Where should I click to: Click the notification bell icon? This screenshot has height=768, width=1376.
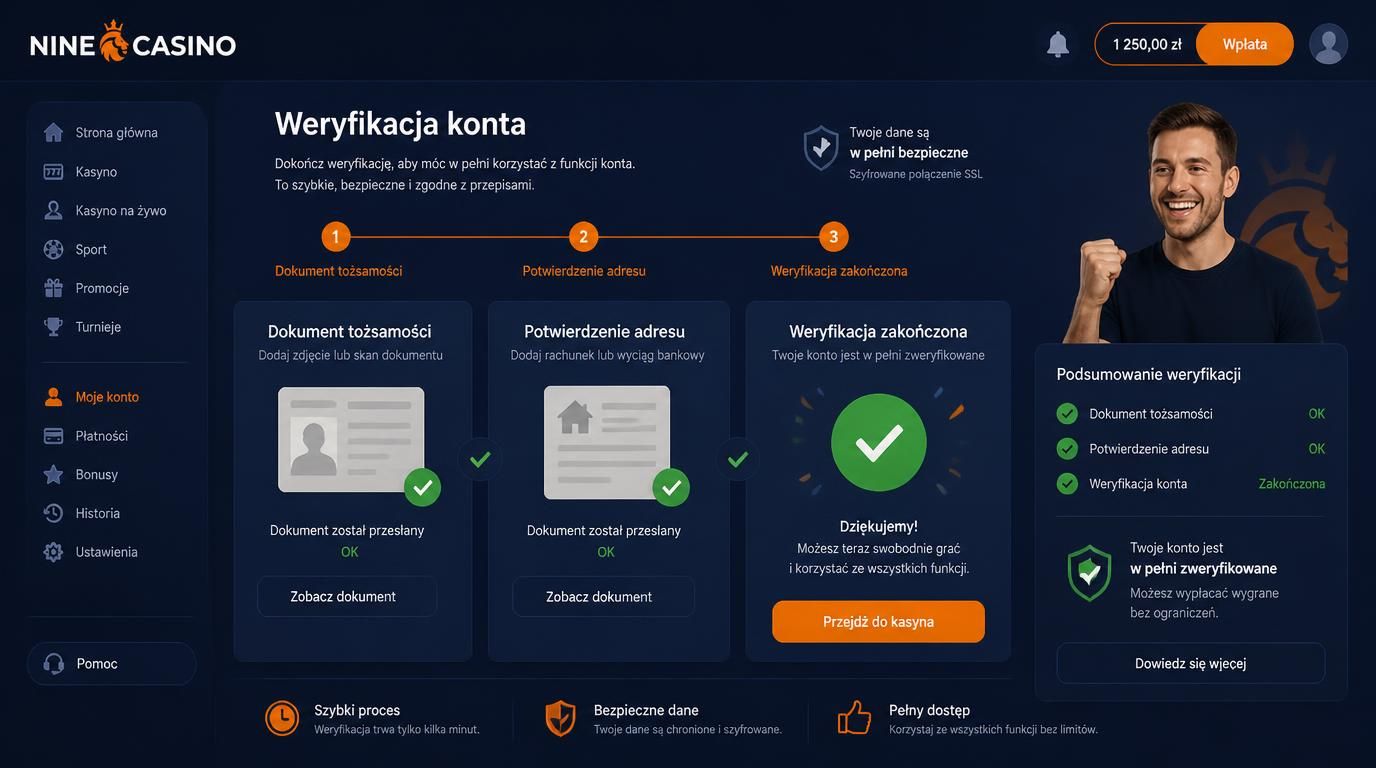pyautogui.click(x=1057, y=44)
